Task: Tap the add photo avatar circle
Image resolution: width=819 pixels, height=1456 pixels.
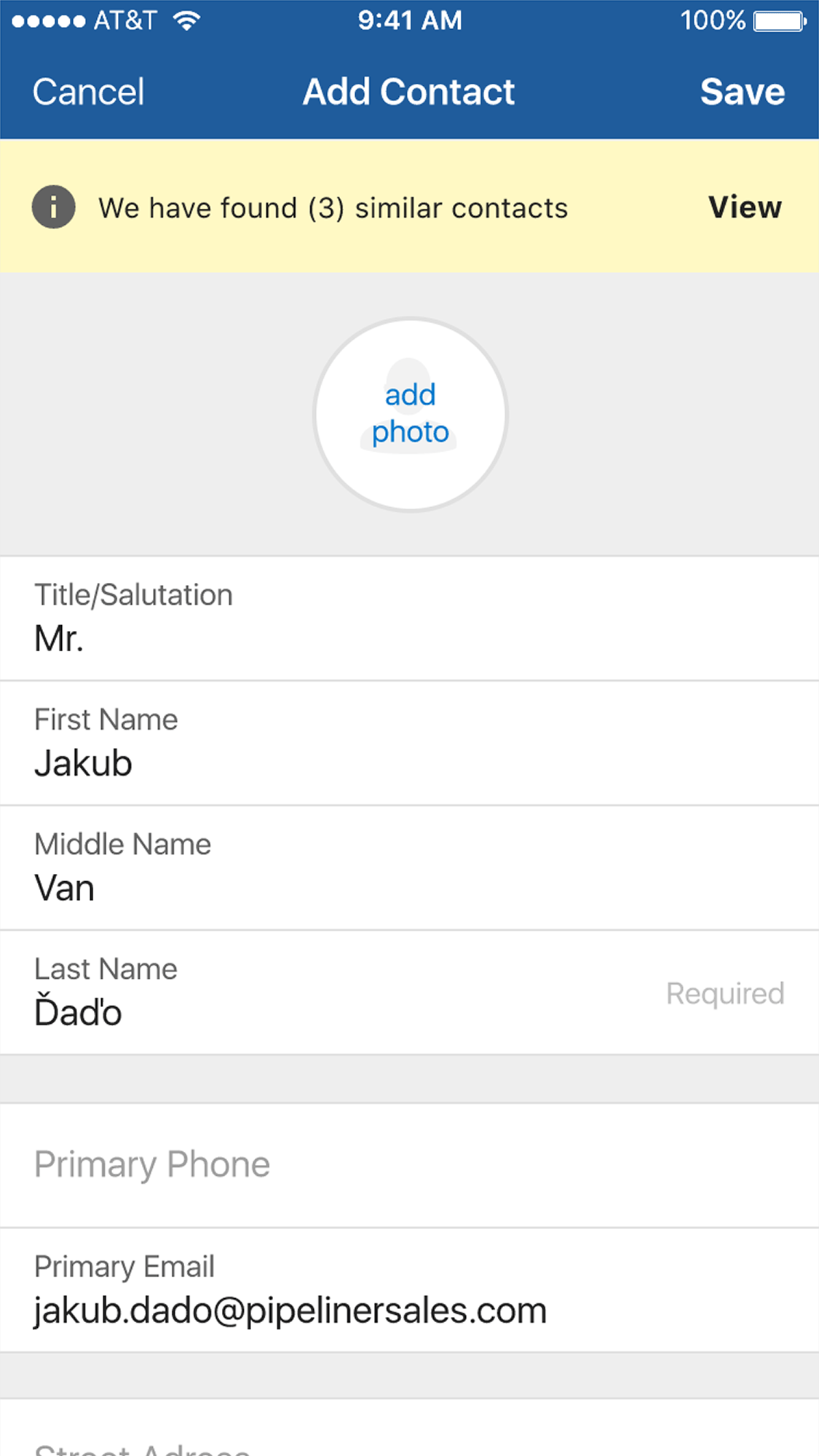Action: 410,414
